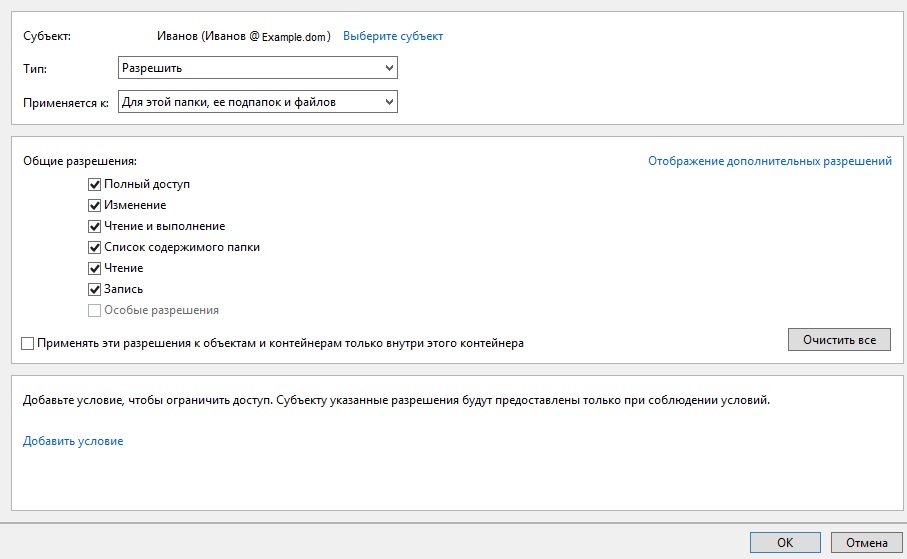Uncheck Список содержимого папки
The height and width of the screenshot is (559, 907).
pyautogui.click(x=95, y=247)
